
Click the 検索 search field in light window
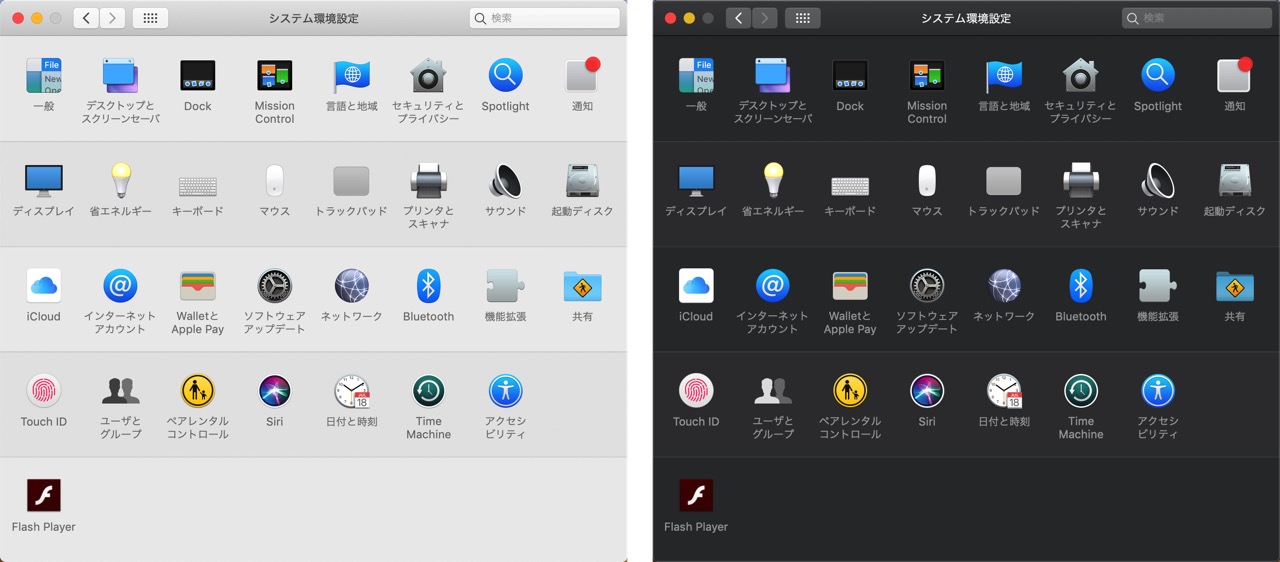coord(545,18)
